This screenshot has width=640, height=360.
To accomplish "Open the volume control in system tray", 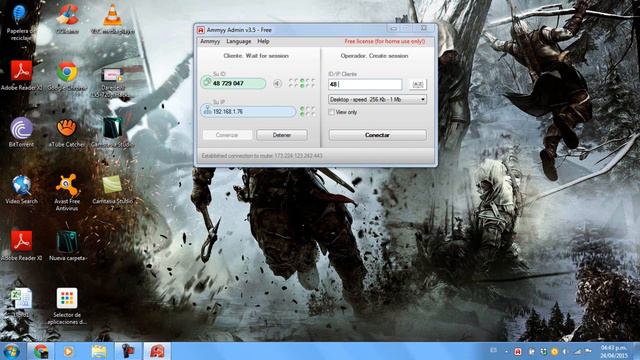I will 565,351.
